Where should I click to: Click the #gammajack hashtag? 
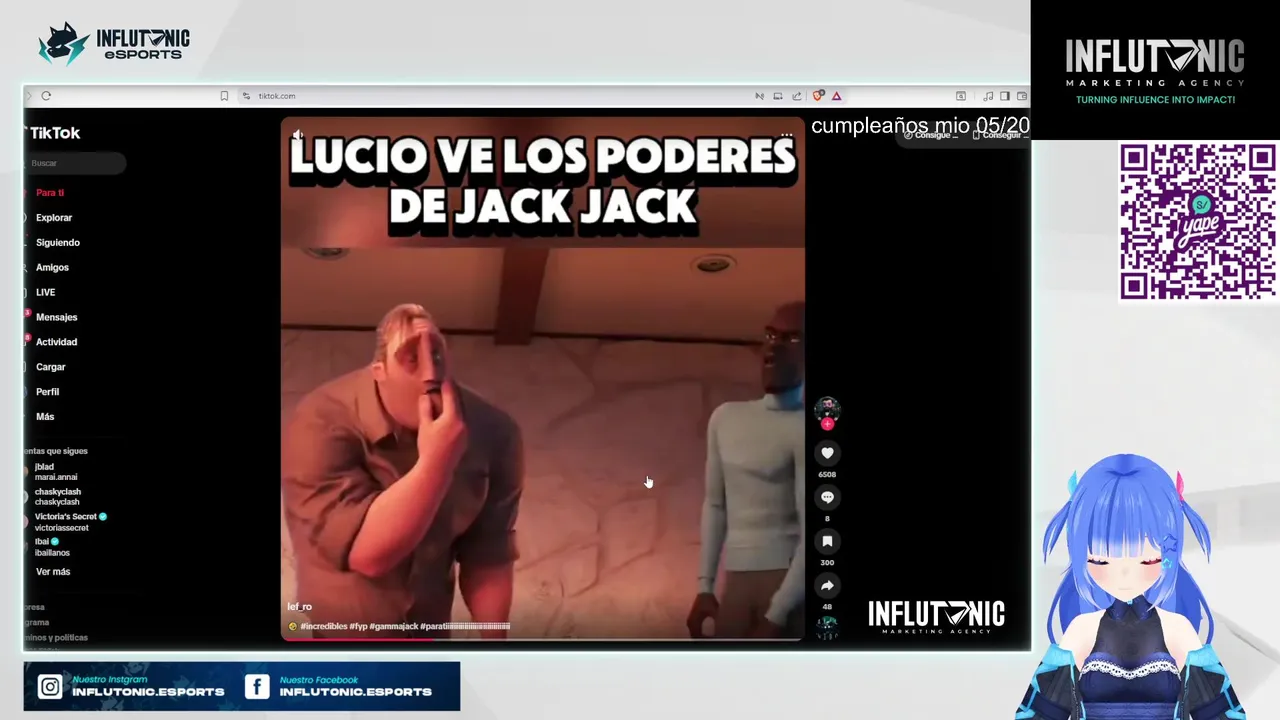tap(394, 627)
